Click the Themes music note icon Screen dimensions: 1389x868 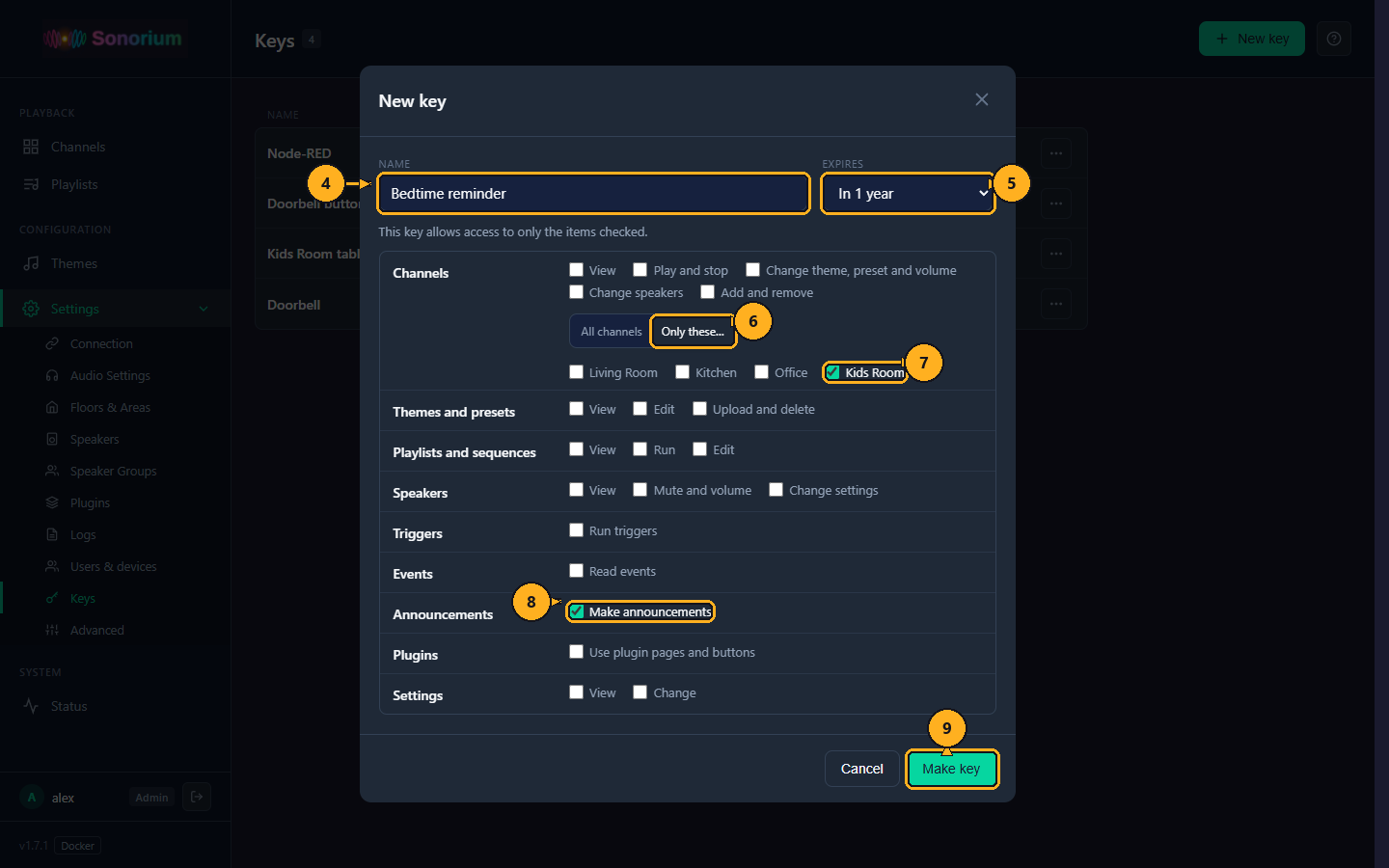pyautogui.click(x=31, y=263)
